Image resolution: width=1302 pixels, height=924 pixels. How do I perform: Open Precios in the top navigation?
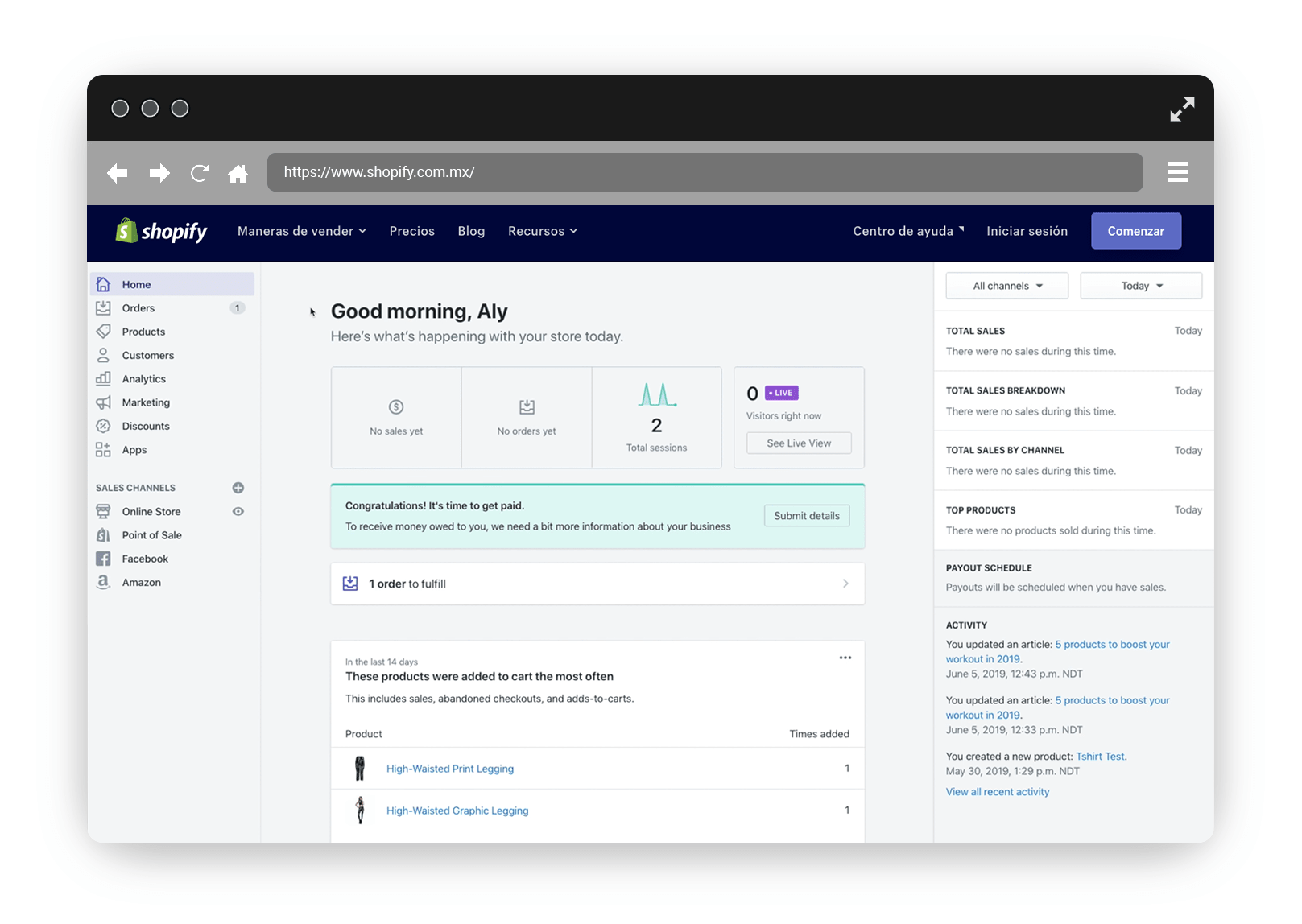pyautogui.click(x=412, y=231)
